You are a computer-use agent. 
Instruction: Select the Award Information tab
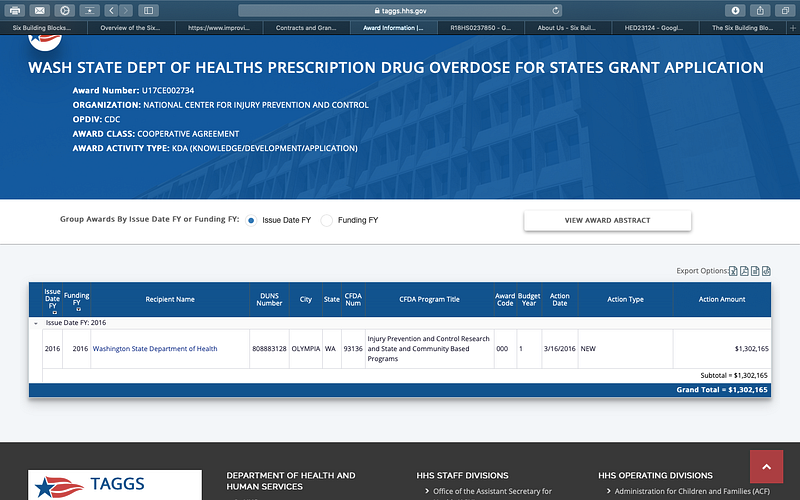394,28
